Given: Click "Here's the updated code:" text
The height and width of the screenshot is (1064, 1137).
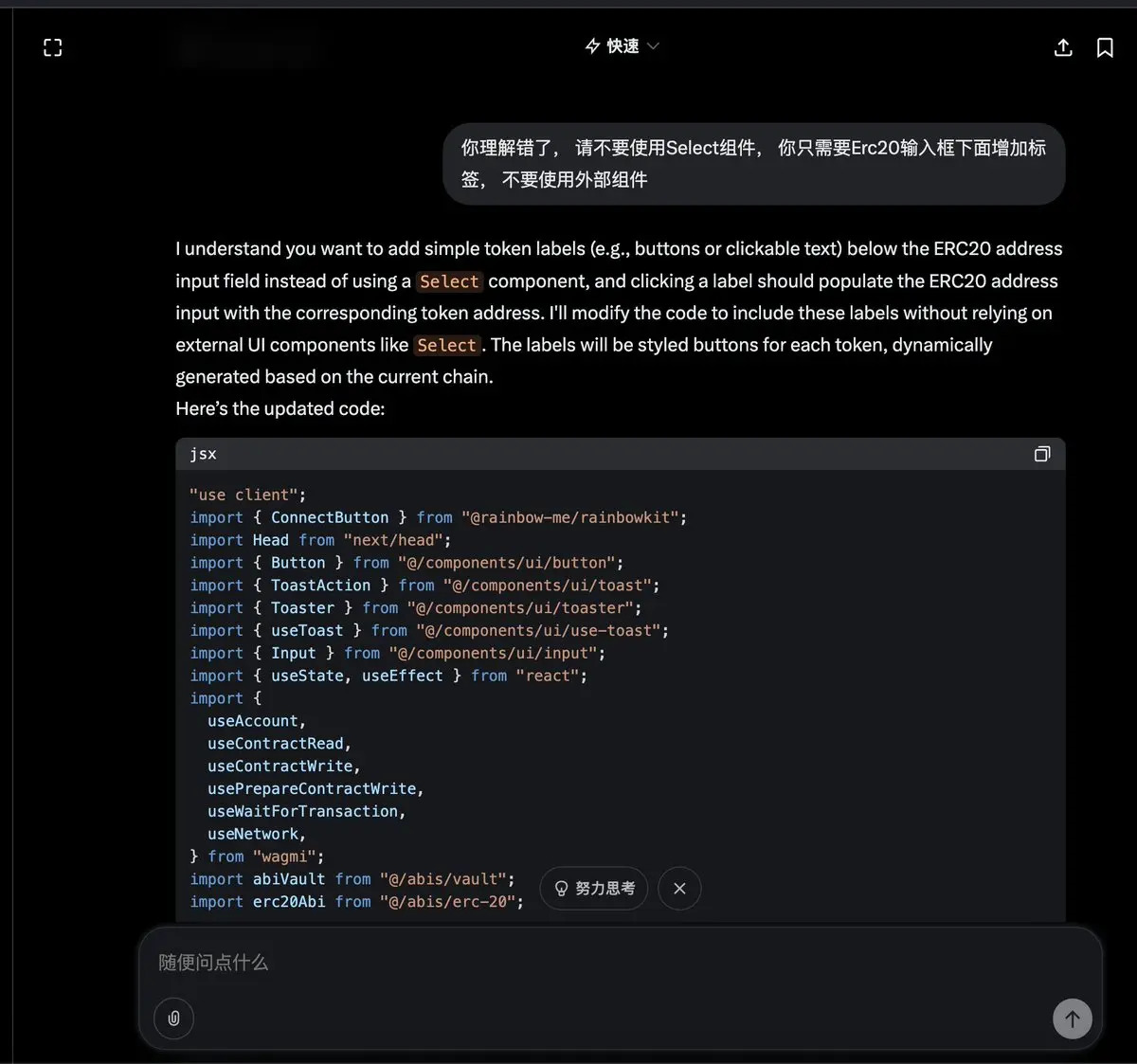Looking at the screenshot, I should point(280,409).
